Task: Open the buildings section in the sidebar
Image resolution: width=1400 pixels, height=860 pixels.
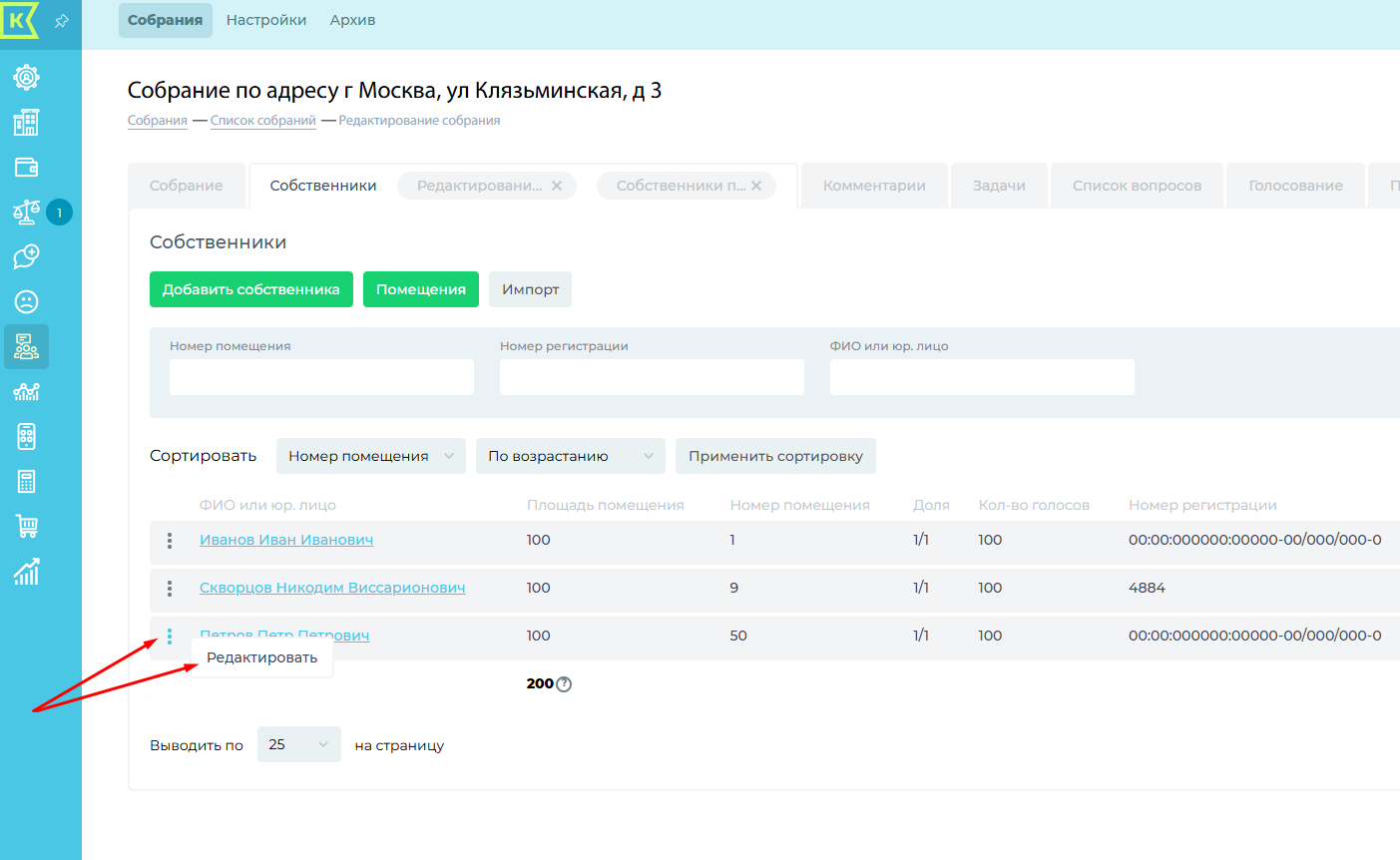Action: 26,122
